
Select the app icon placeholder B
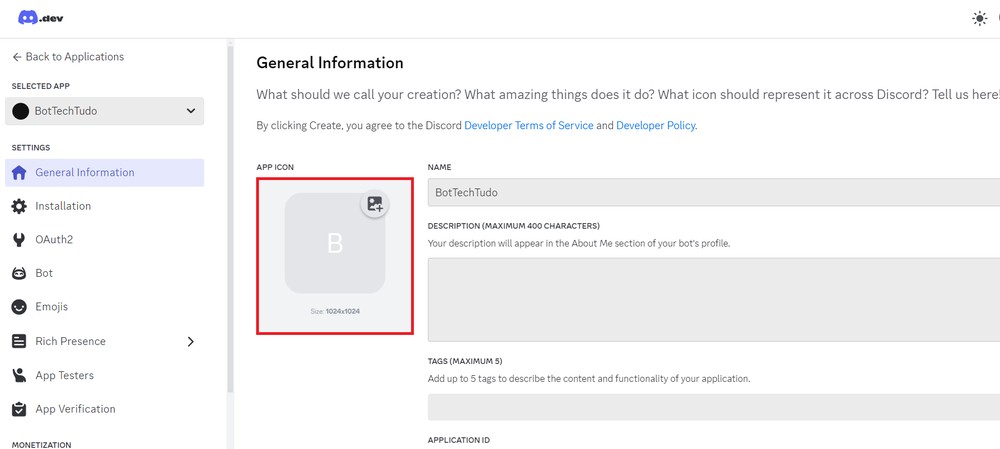pos(335,244)
